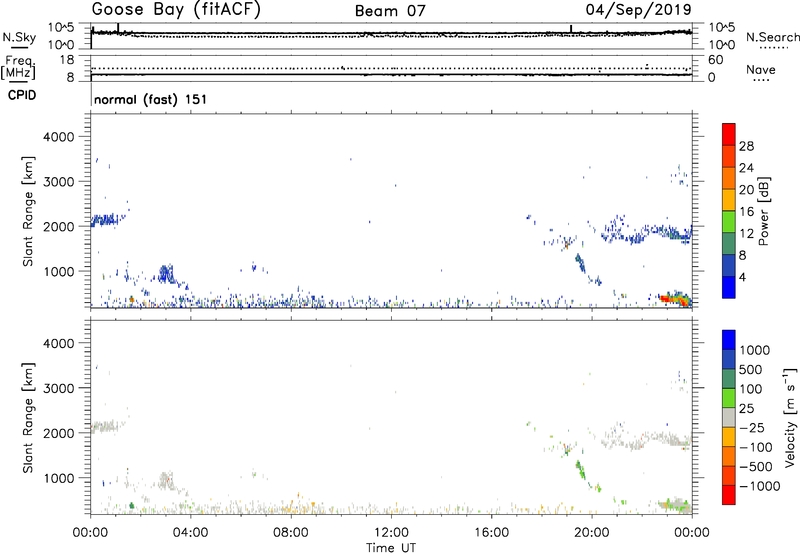This screenshot has height=554, width=800.
Task: Click the '04:00' time axis tick label
Action: tap(190, 533)
